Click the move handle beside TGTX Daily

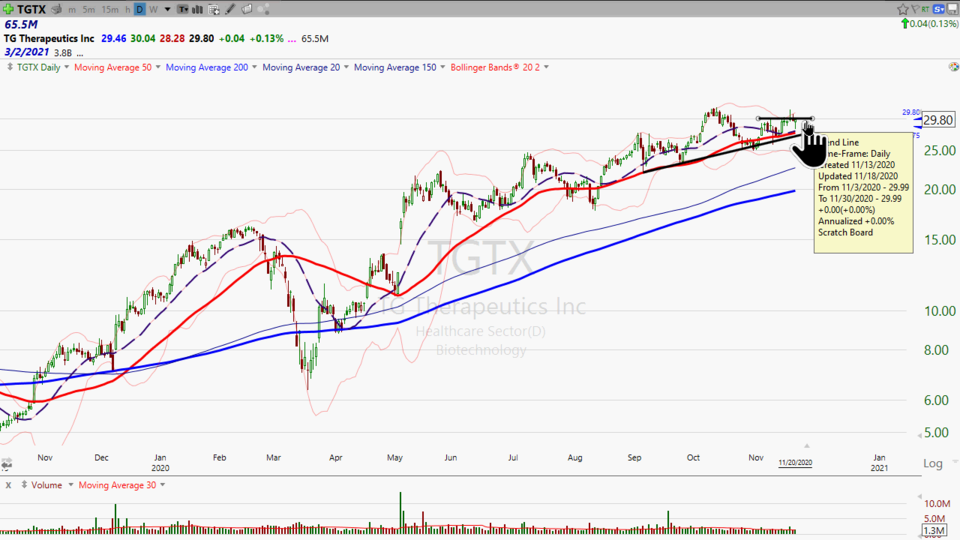click(9, 67)
